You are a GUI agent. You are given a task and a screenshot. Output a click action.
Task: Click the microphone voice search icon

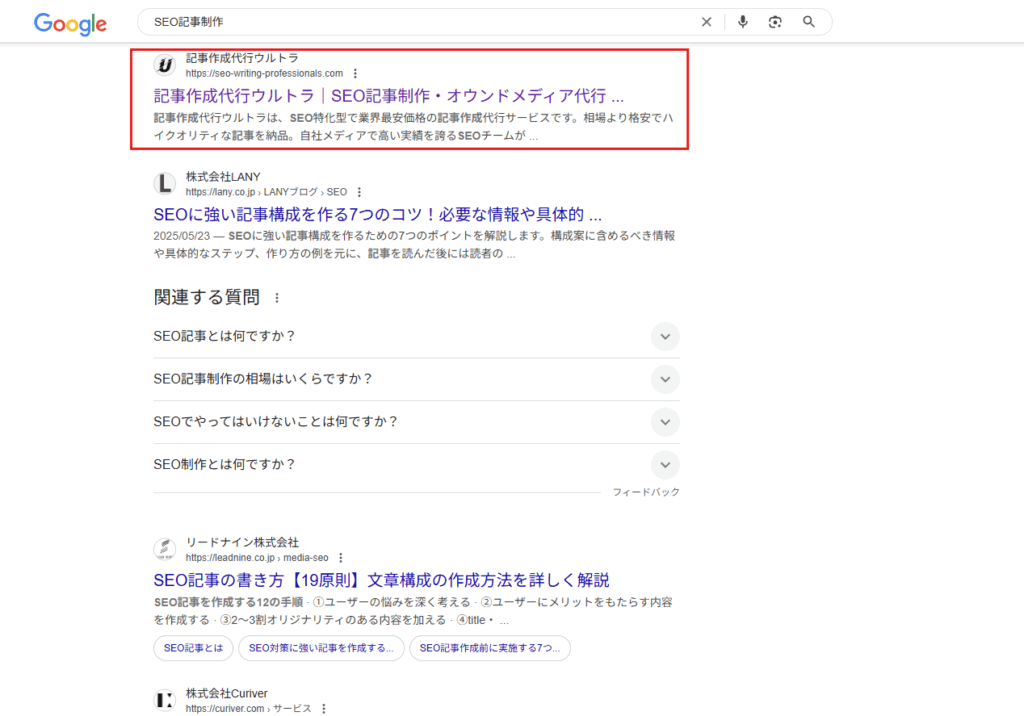pos(742,21)
